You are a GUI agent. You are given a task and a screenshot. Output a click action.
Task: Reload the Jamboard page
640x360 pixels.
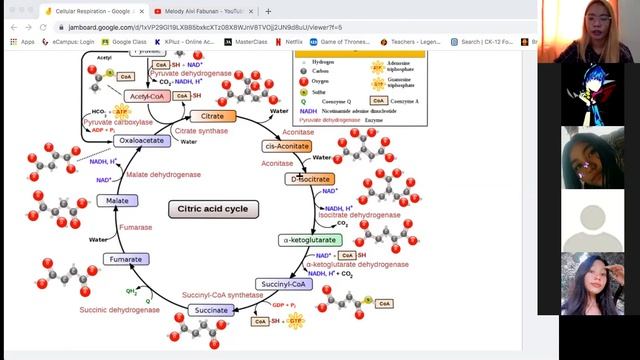43,27
